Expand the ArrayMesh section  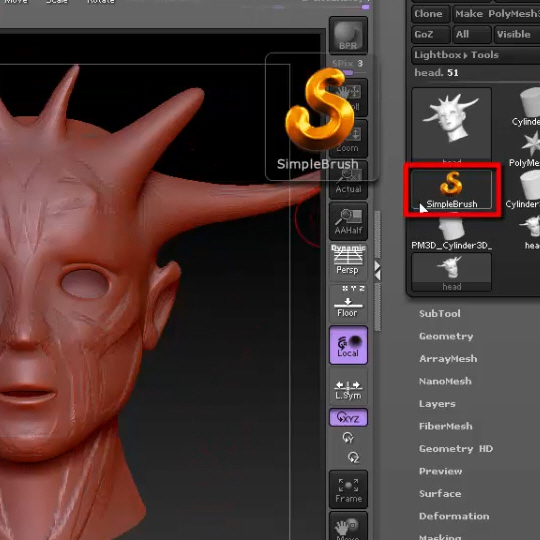click(448, 359)
